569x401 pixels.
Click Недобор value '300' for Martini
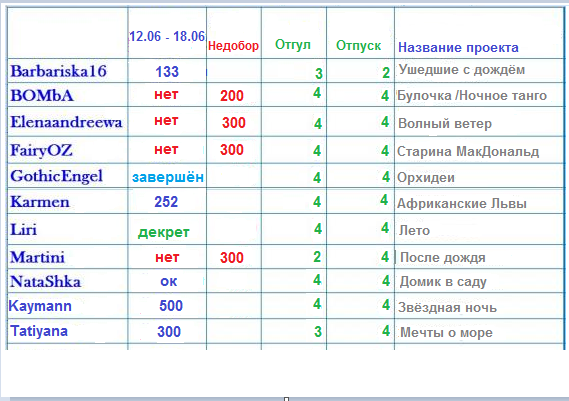tap(232, 258)
